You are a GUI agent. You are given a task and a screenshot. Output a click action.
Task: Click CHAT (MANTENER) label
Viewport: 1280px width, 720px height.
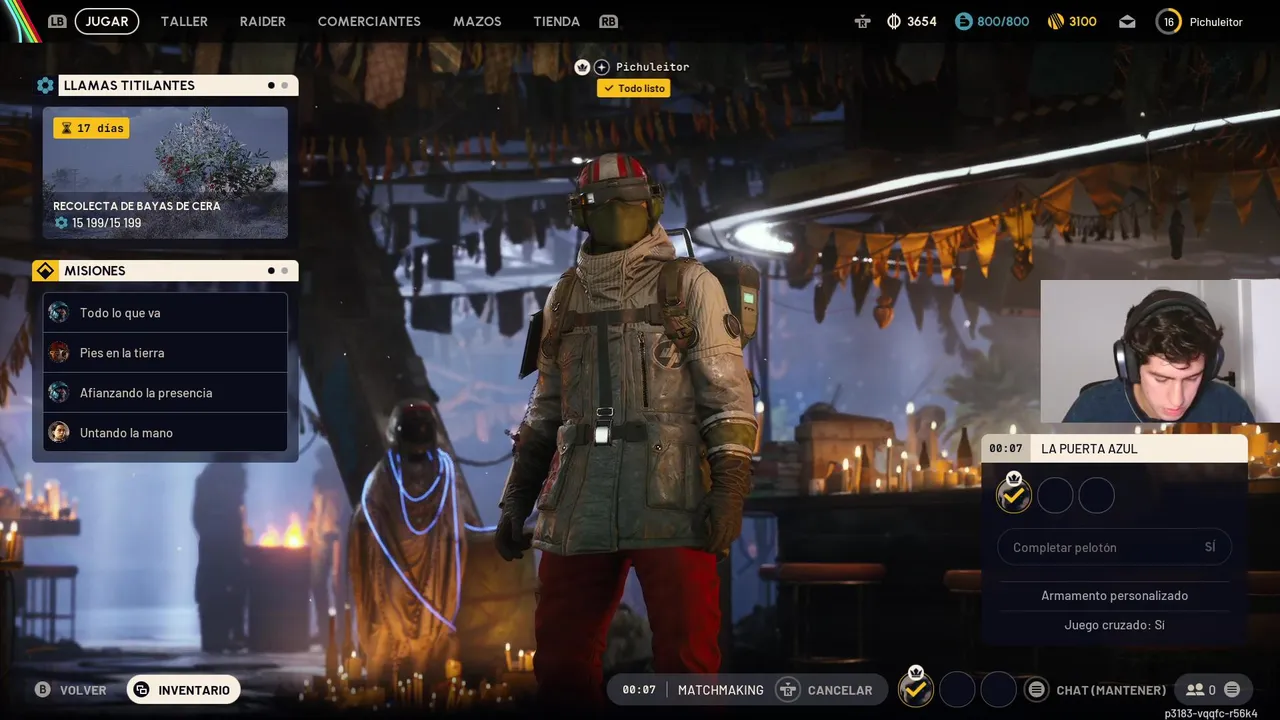[1111, 690]
